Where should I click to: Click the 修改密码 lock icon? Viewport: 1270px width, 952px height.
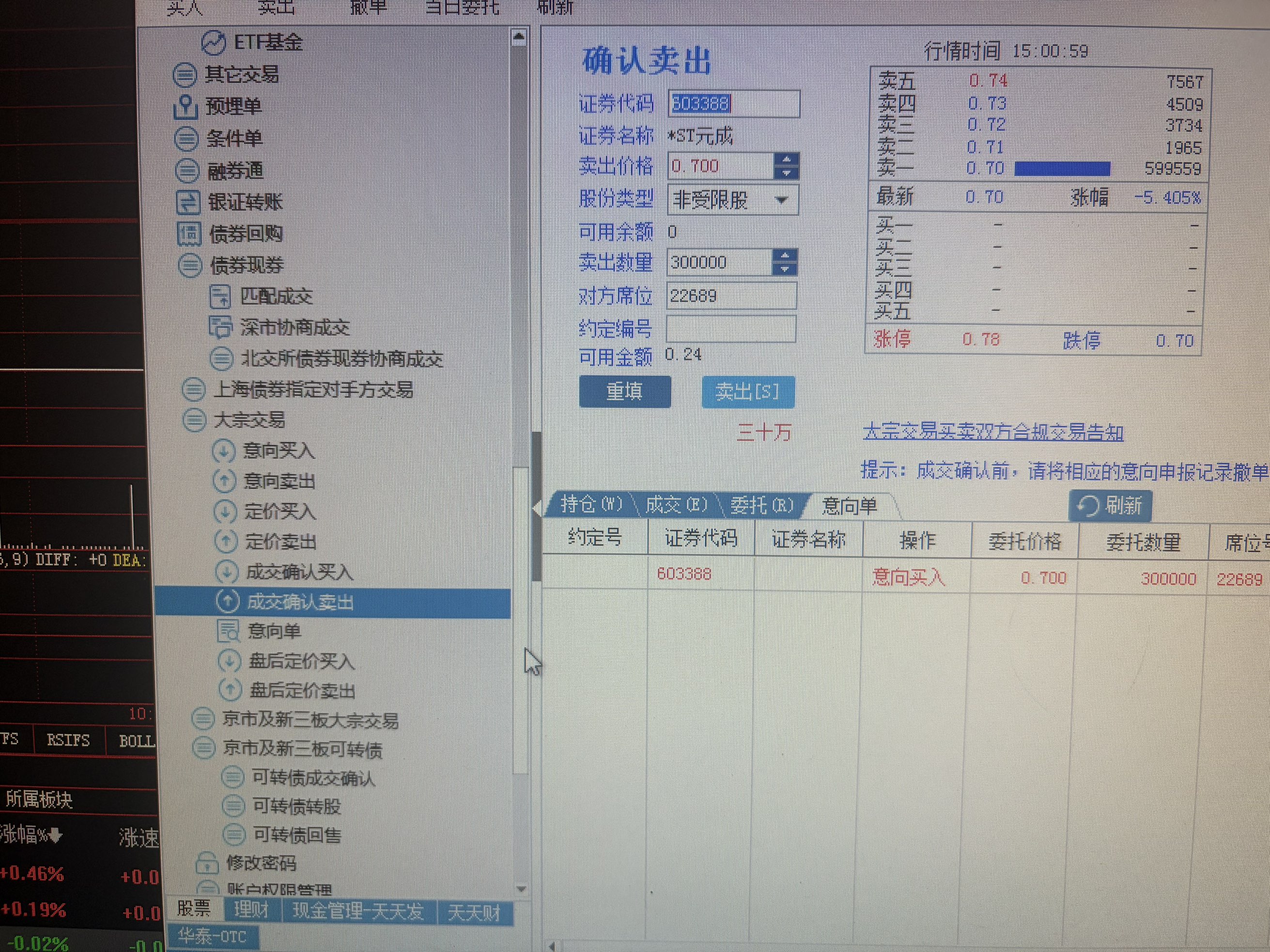click(x=207, y=862)
